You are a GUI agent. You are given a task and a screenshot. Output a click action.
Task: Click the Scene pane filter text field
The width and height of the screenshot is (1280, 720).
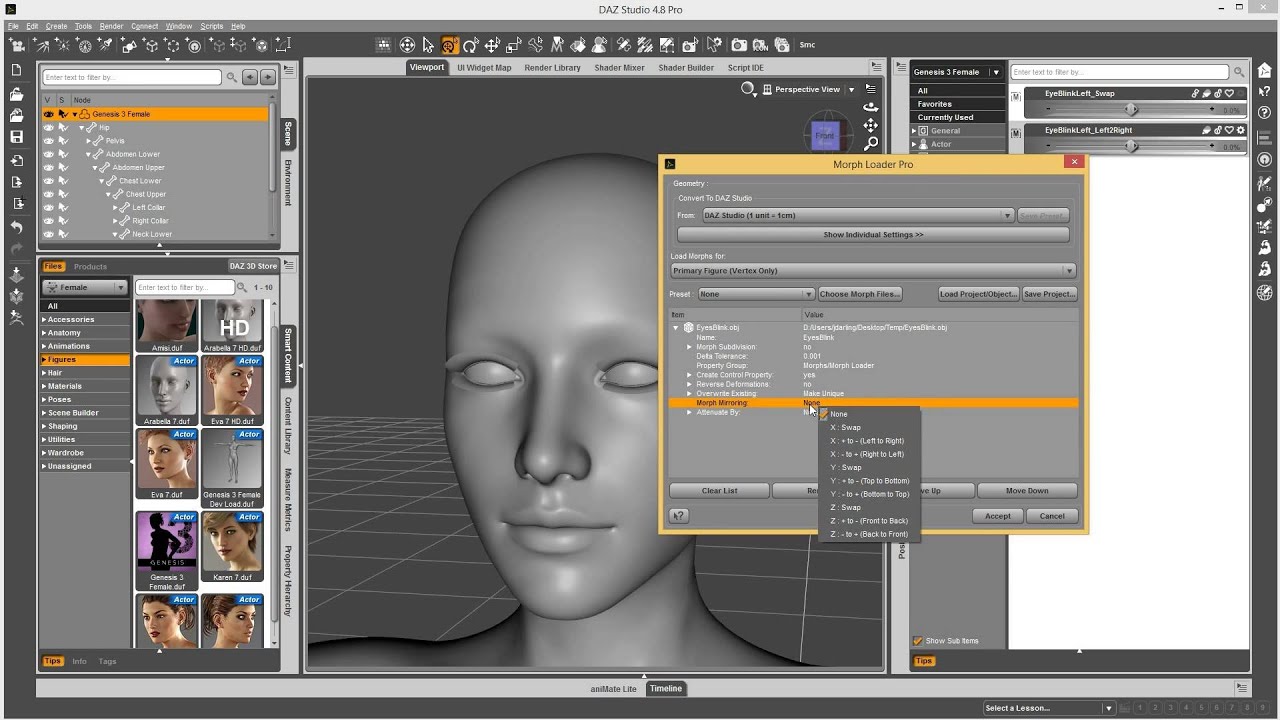(x=132, y=77)
